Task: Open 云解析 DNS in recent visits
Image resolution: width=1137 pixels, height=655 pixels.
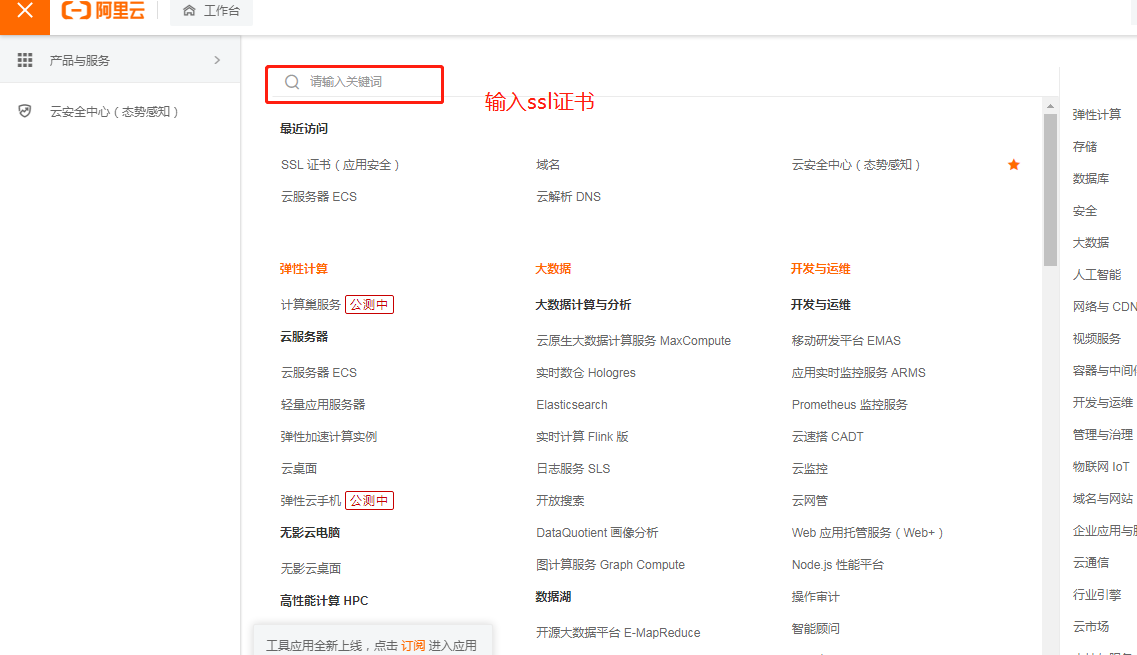Action: (x=568, y=197)
